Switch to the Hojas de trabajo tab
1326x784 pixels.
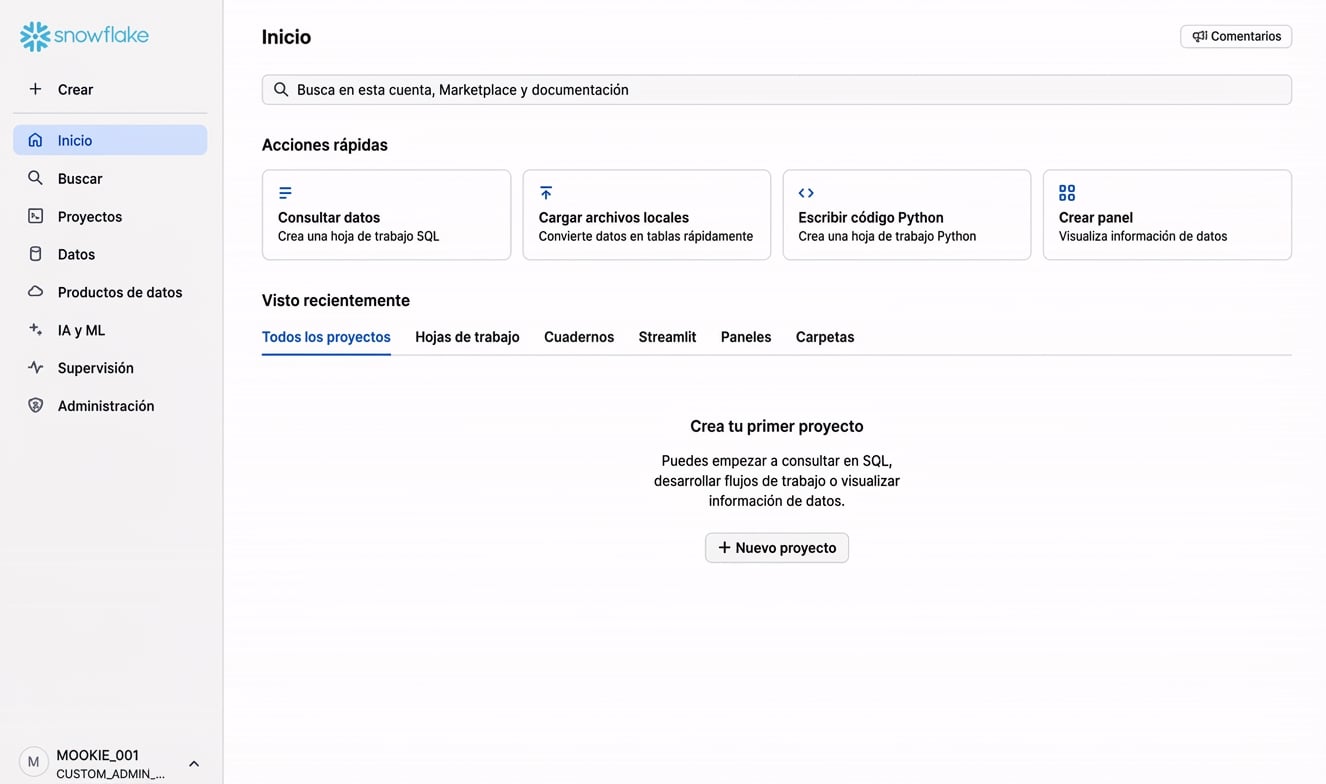click(x=467, y=337)
